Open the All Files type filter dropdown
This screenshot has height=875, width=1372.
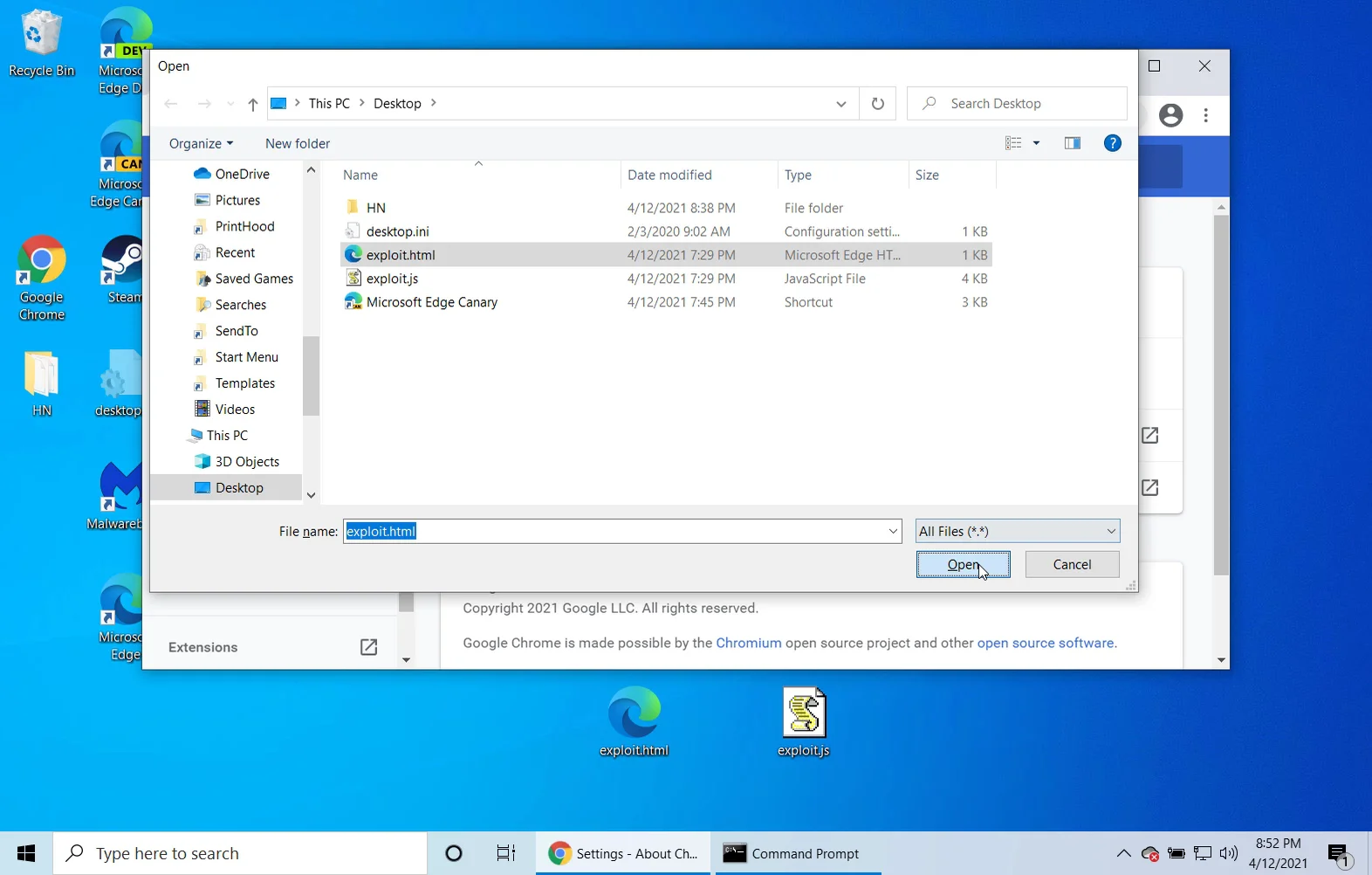(x=1018, y=531)
